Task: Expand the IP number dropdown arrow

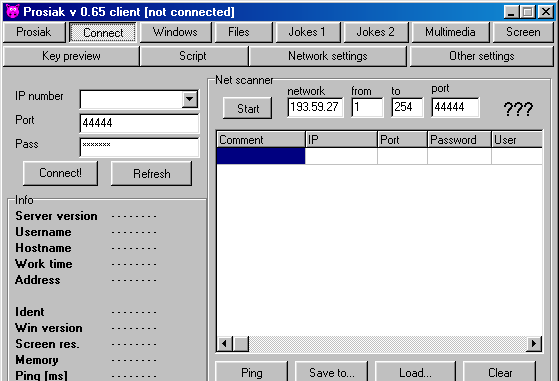Action: pos(190,99)
